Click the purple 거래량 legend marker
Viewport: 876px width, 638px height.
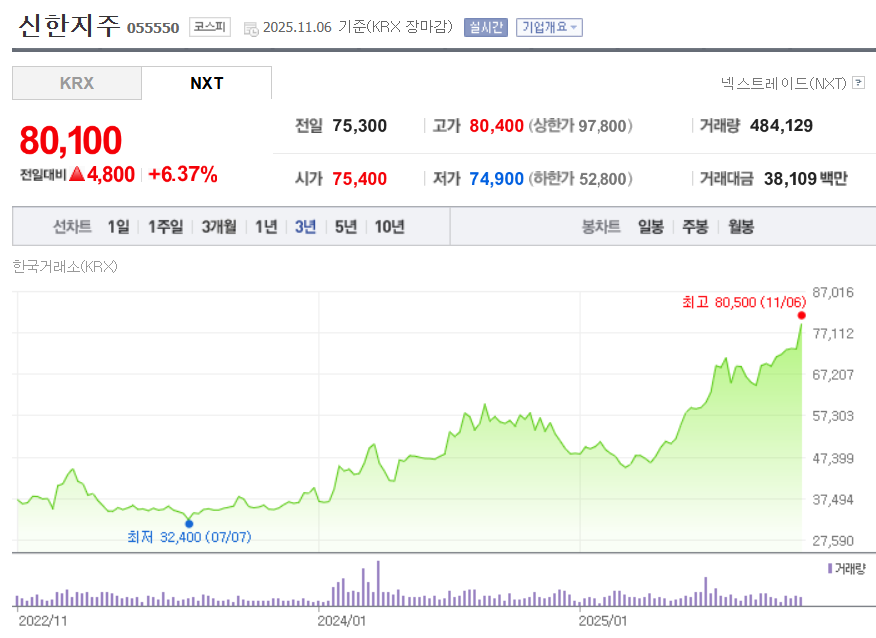830,569
